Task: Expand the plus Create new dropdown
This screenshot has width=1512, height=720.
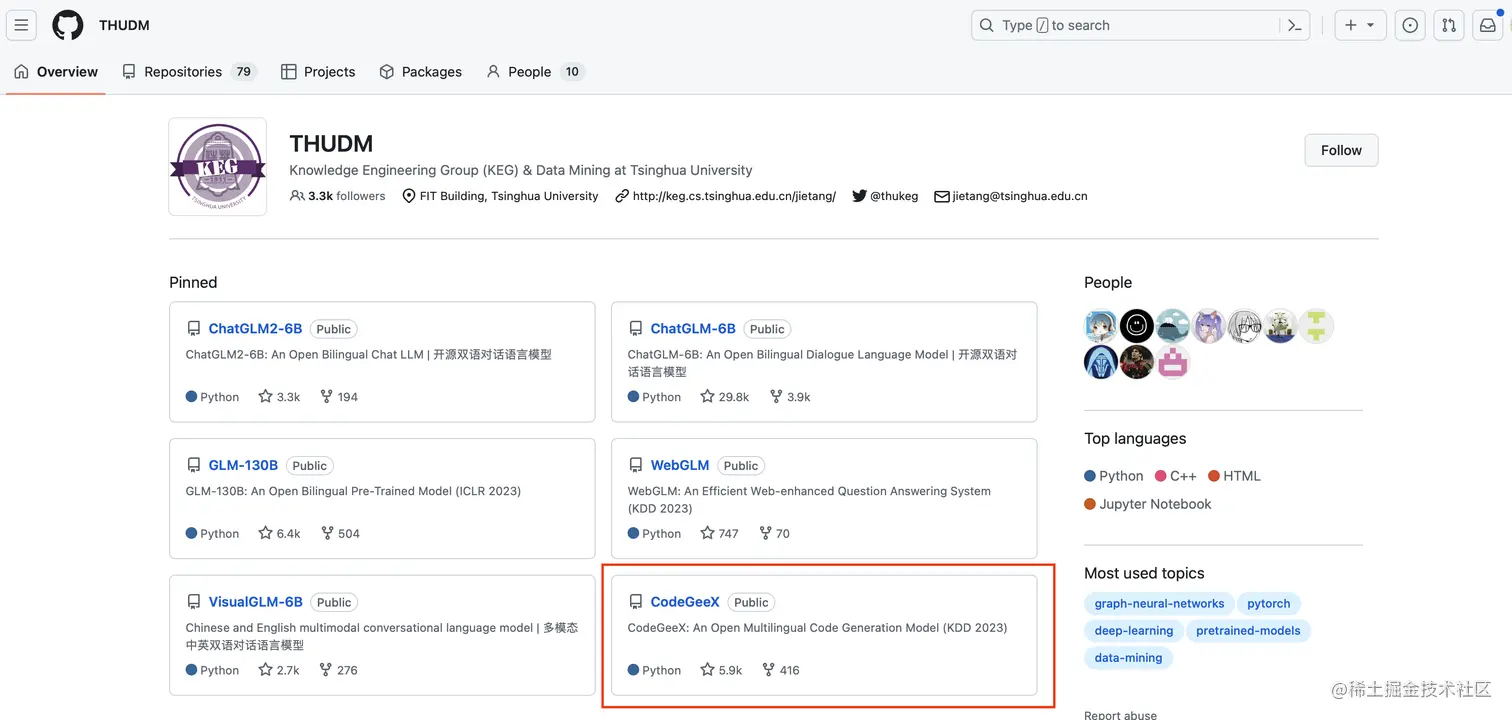Action: [x=1360, y=25]
